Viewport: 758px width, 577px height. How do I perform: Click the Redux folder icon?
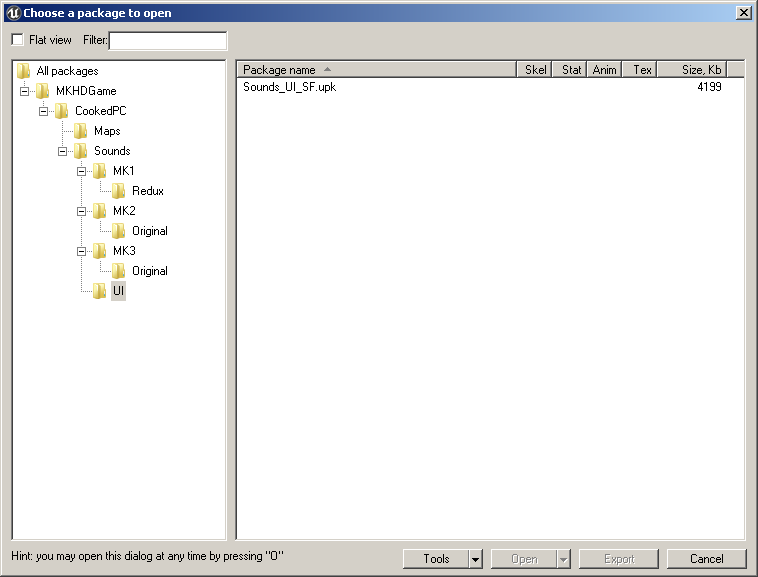[118, 191]
